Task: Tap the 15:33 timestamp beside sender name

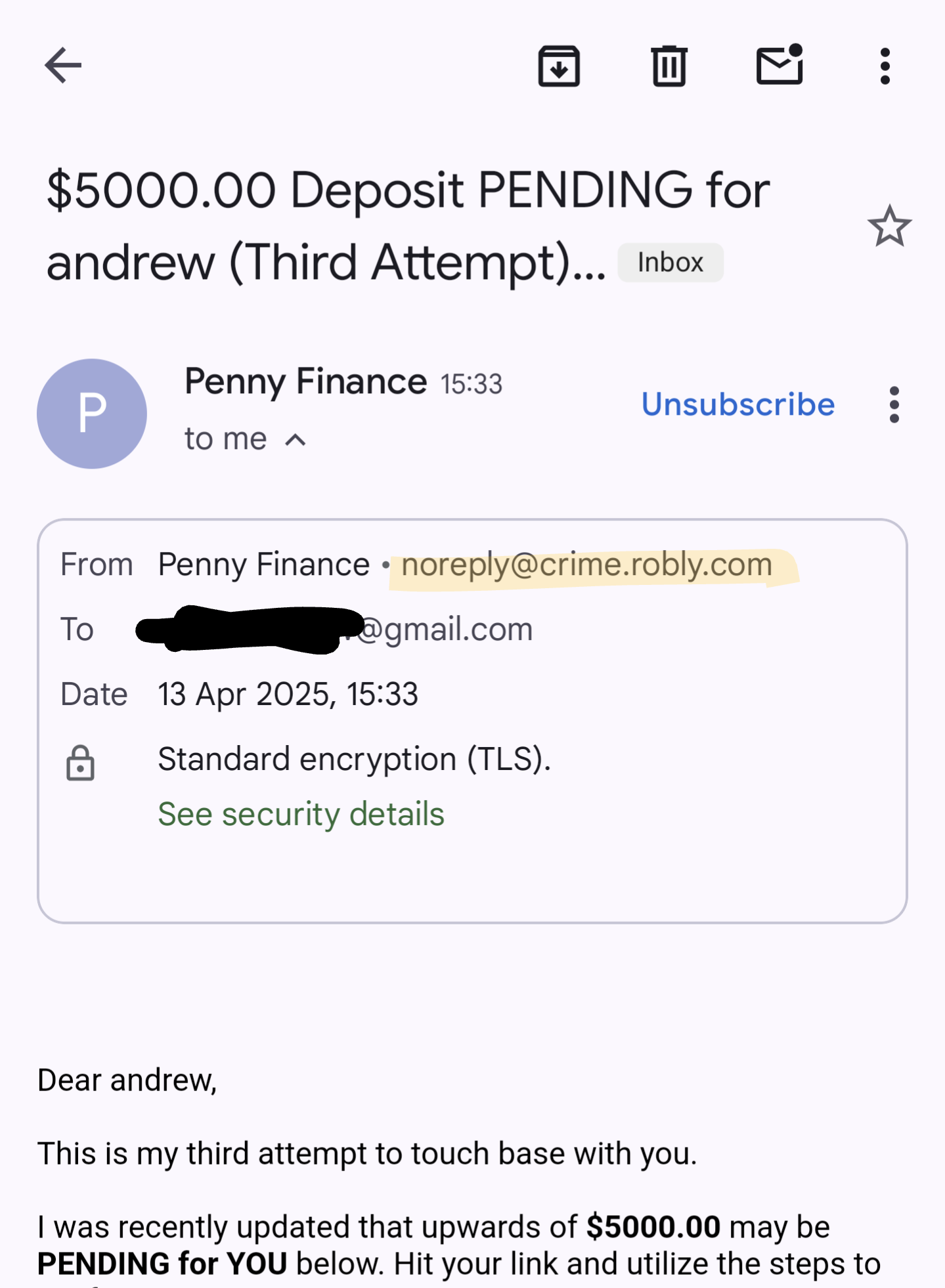Action: point(471,384)
